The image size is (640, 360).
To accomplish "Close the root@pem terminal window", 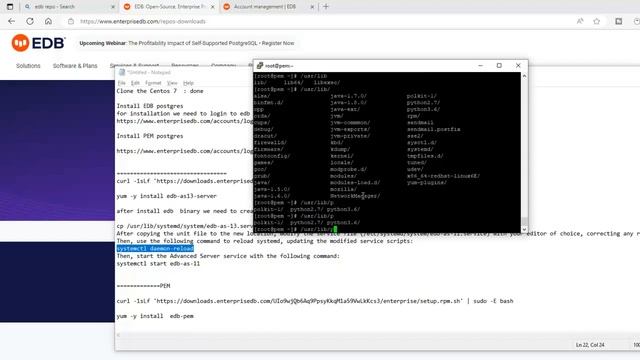I will [x=518, y=65].
